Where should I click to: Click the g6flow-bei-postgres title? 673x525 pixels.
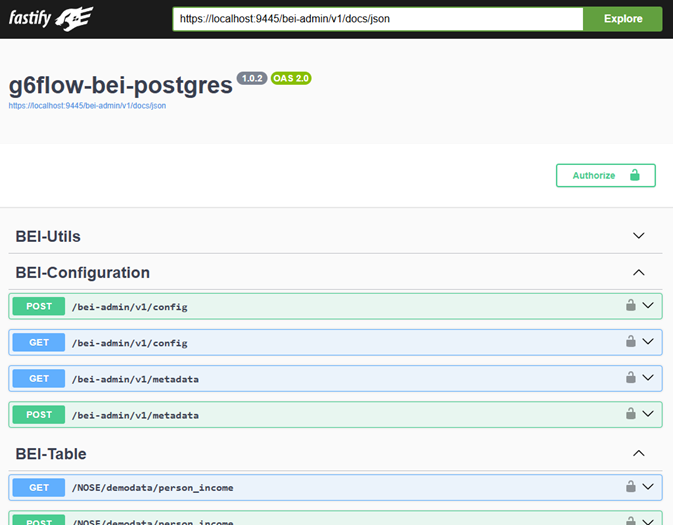coord(121,85)
